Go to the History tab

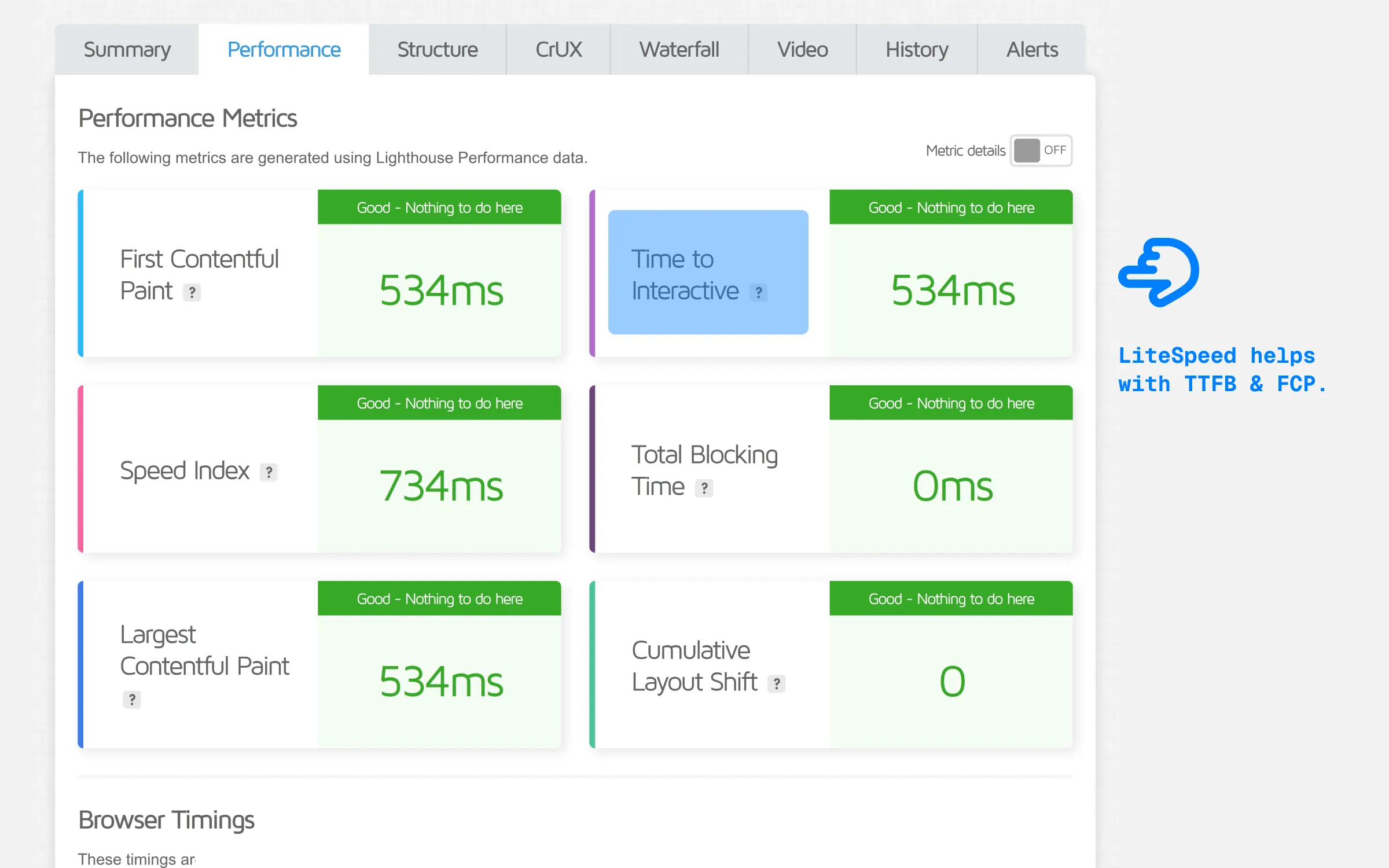pos(917,50)
